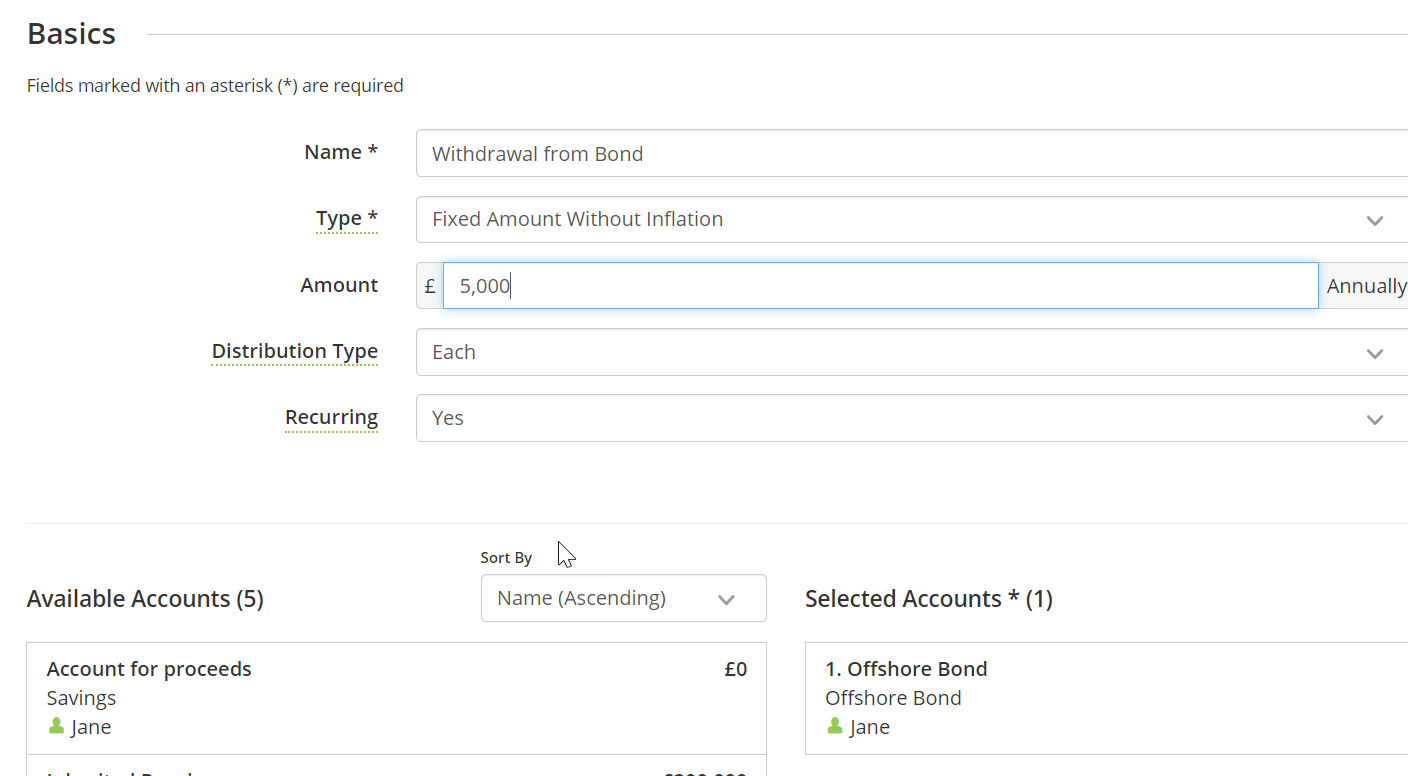Click the Annually frequency label
This screenshot has width=1408, height=776.
[x=1367, y=286]
